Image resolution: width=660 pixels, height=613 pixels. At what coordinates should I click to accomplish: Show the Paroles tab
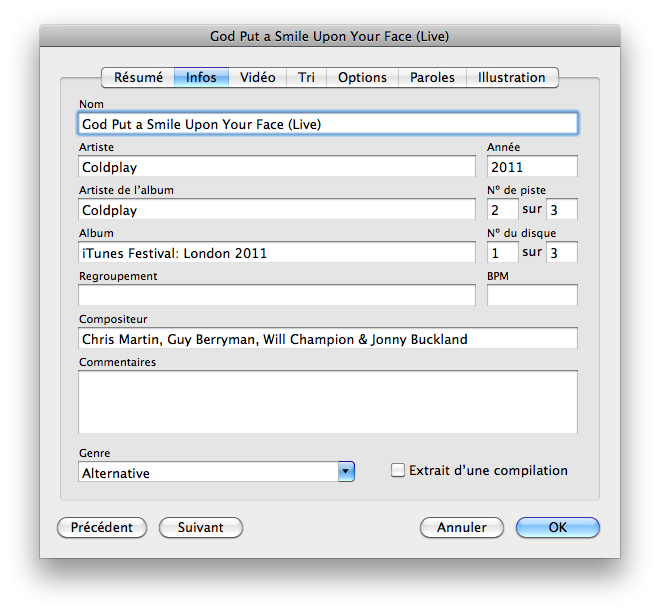point(432,78)
